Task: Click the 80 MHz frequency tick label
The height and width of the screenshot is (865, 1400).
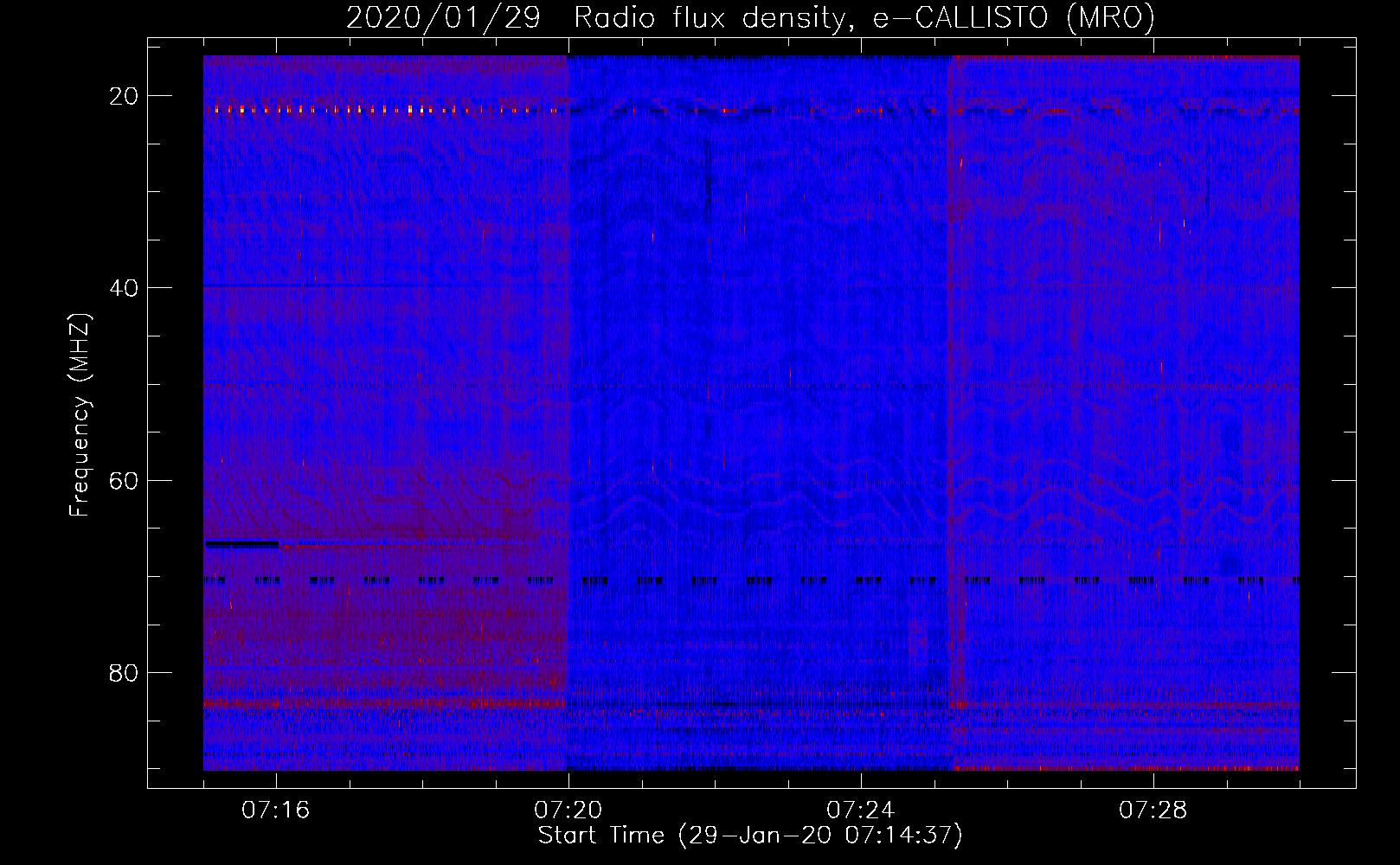Action: click(124, 672)
